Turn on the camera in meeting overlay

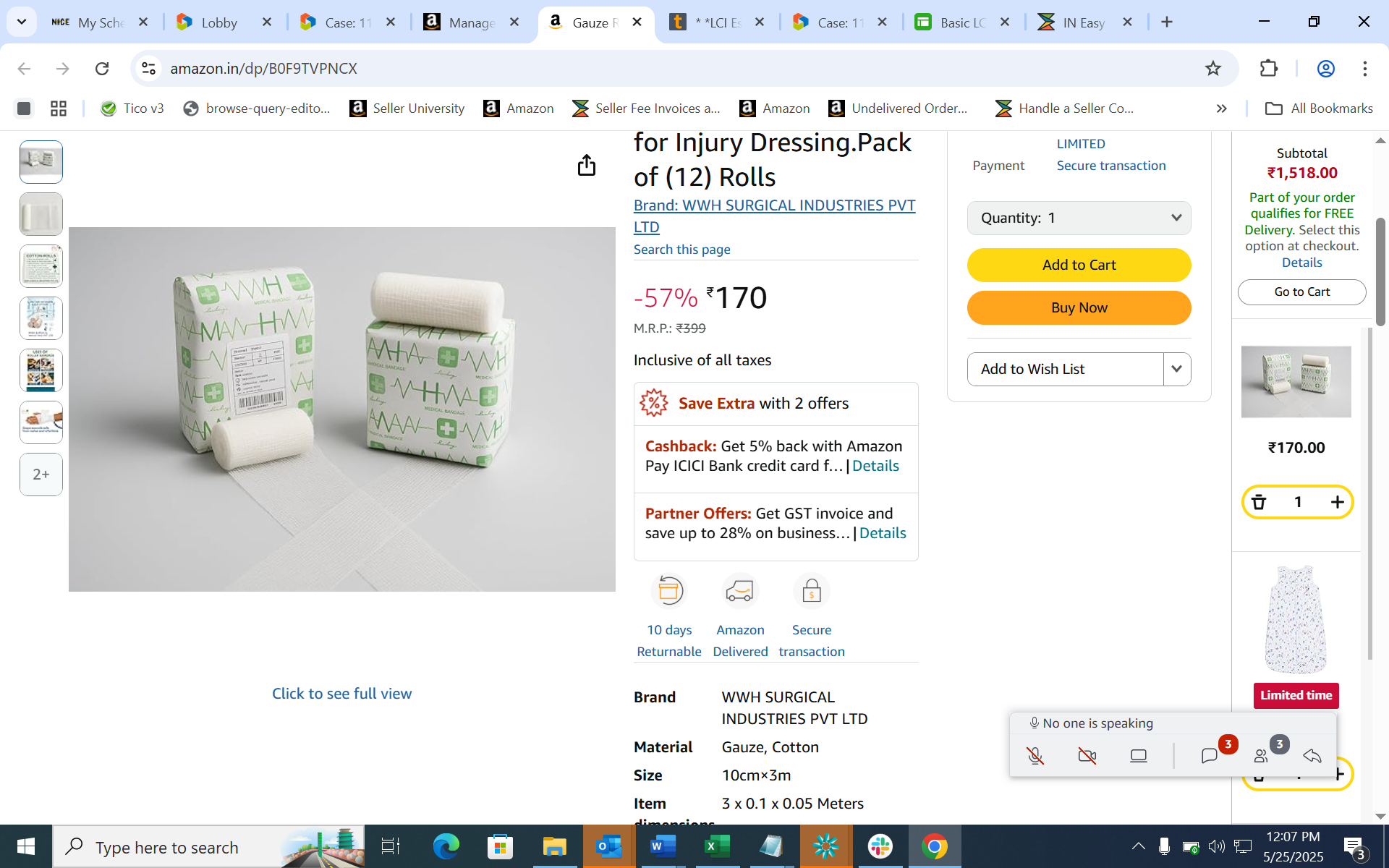pyautogui.click(x=1087, y=756)
